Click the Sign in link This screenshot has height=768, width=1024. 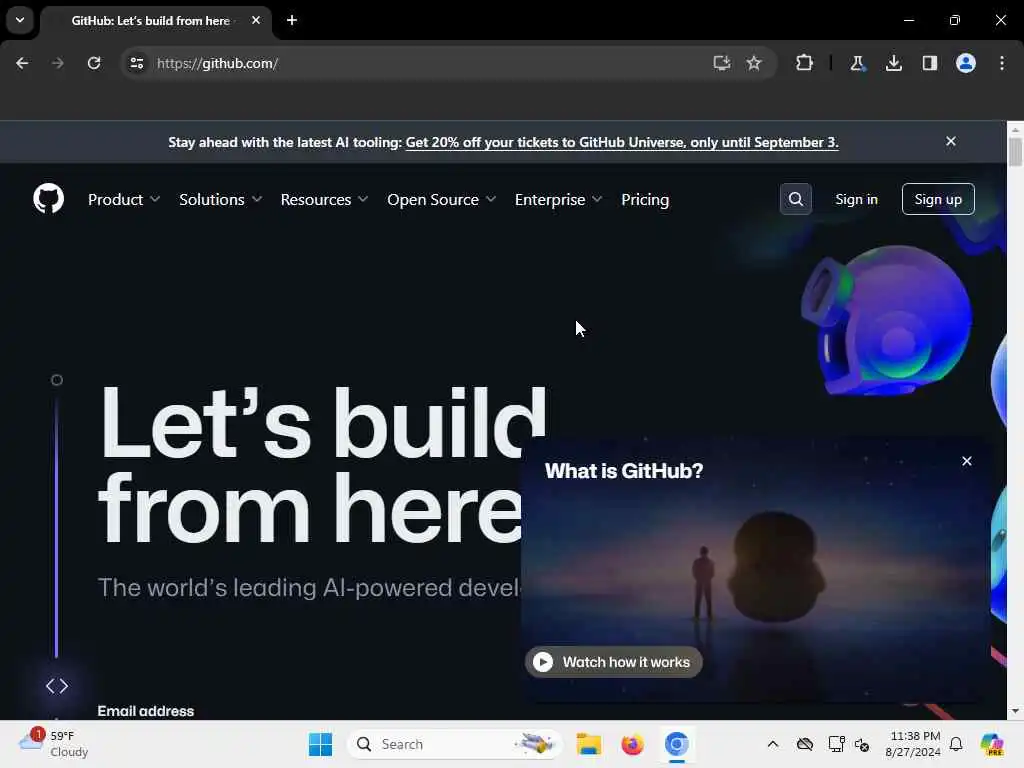tap(856, 199)
